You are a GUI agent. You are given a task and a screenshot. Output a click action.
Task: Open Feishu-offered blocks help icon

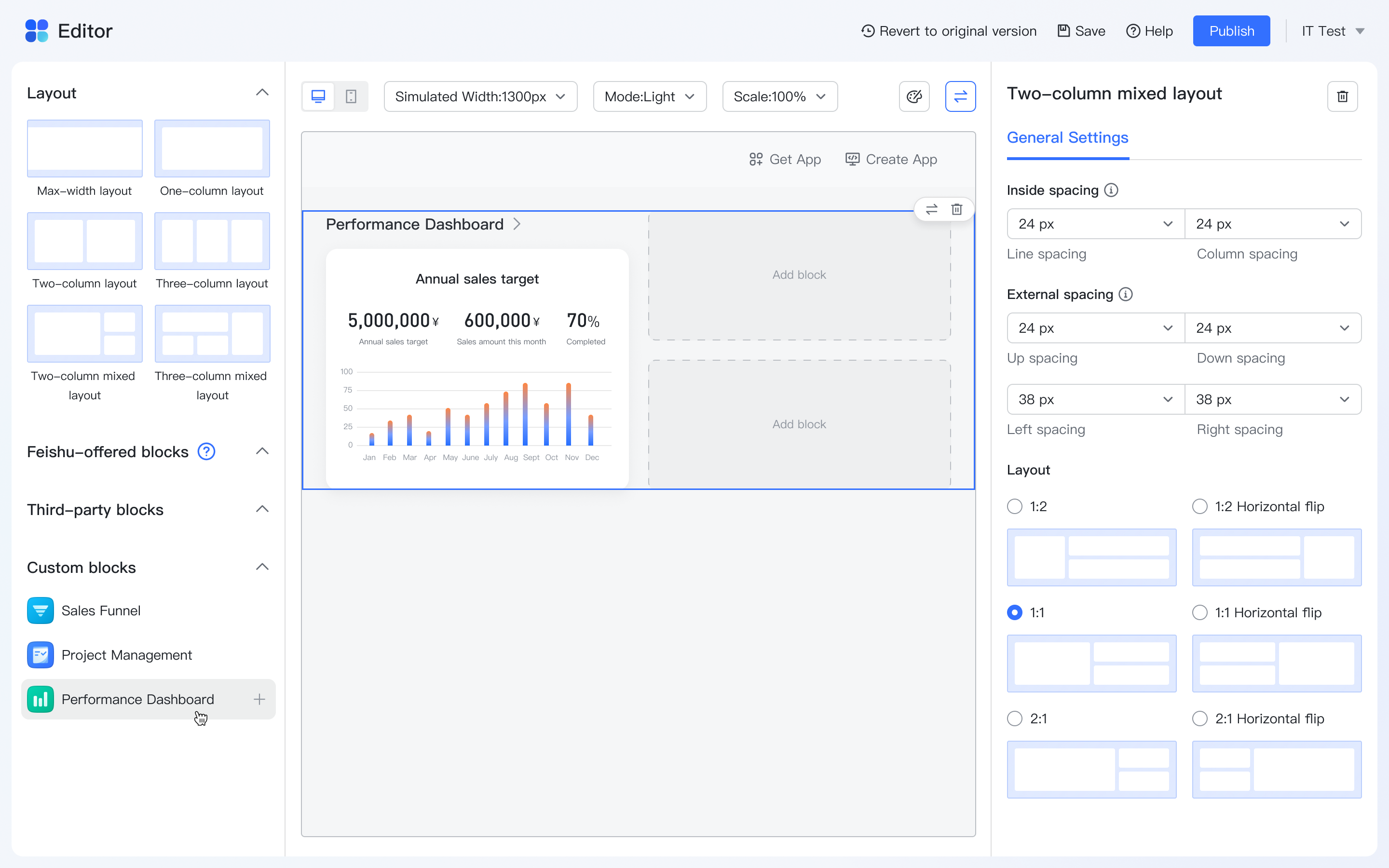point(206,452)
